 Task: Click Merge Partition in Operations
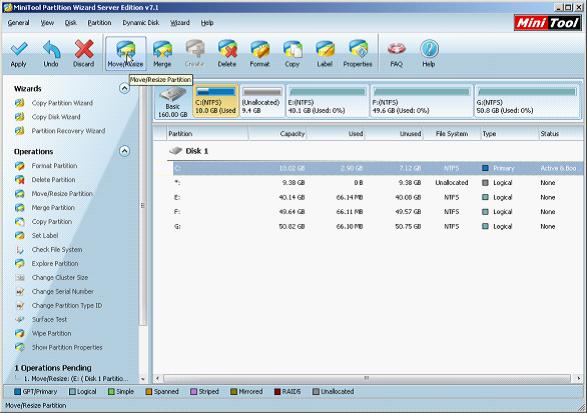[x=53, y=207]
